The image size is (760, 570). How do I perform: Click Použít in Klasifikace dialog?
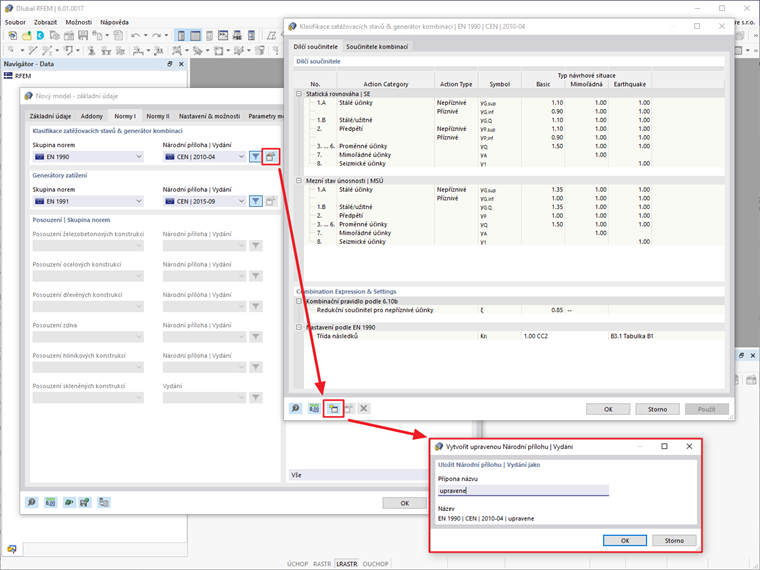(707, 409)
